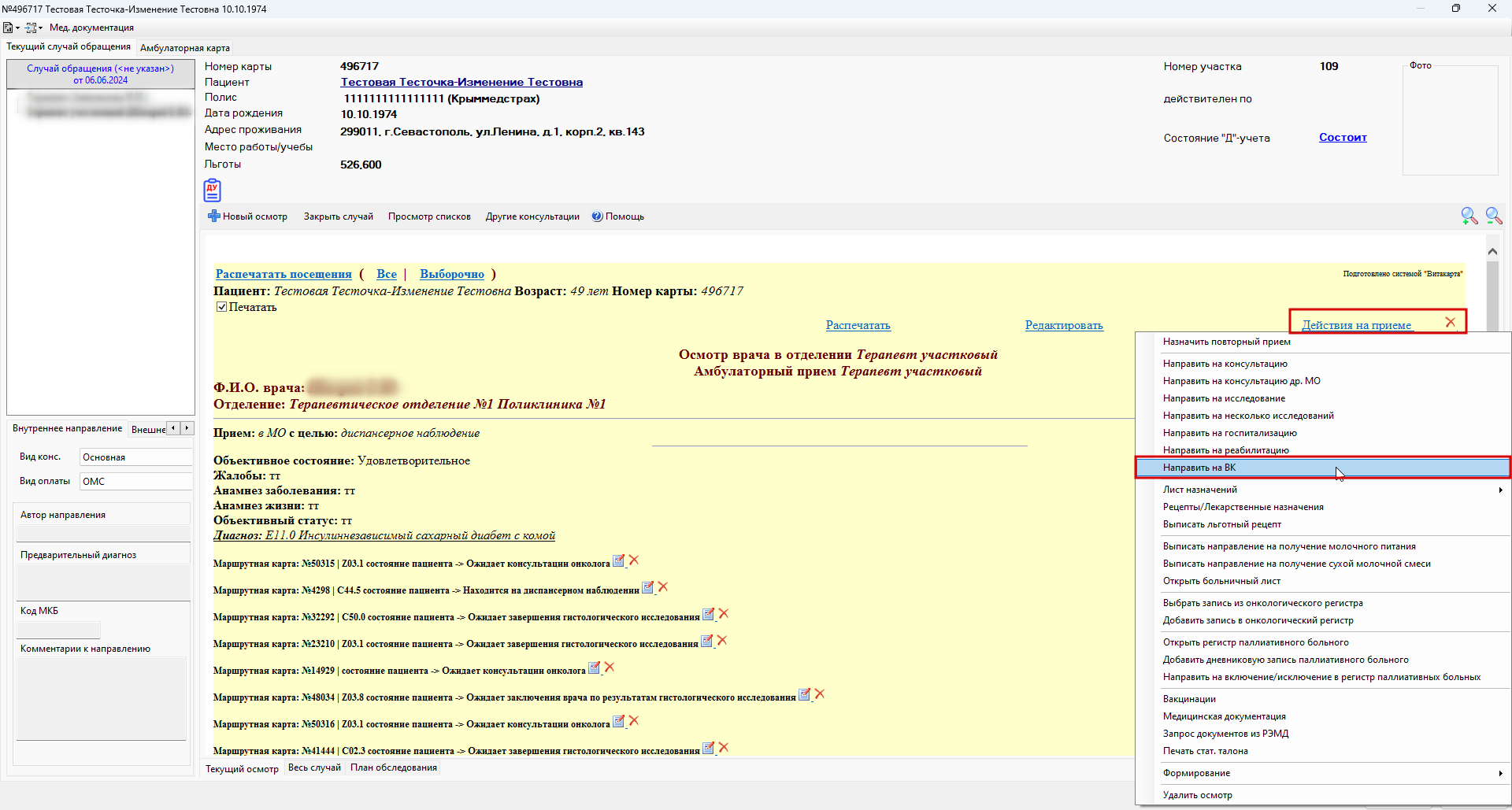Click Новый осмотр button
This screenshot has height=810, width=1512.
(247, 216)
